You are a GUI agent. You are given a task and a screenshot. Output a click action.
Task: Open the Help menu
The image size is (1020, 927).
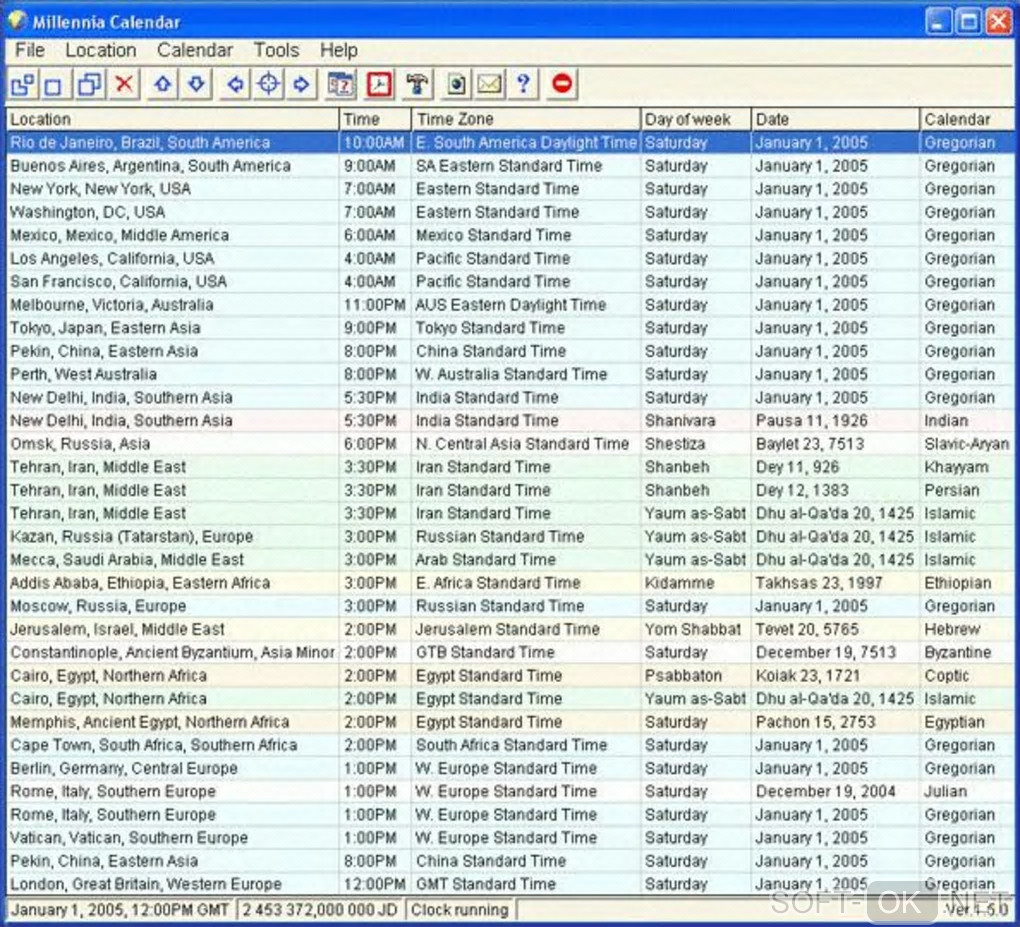point(338,50)
